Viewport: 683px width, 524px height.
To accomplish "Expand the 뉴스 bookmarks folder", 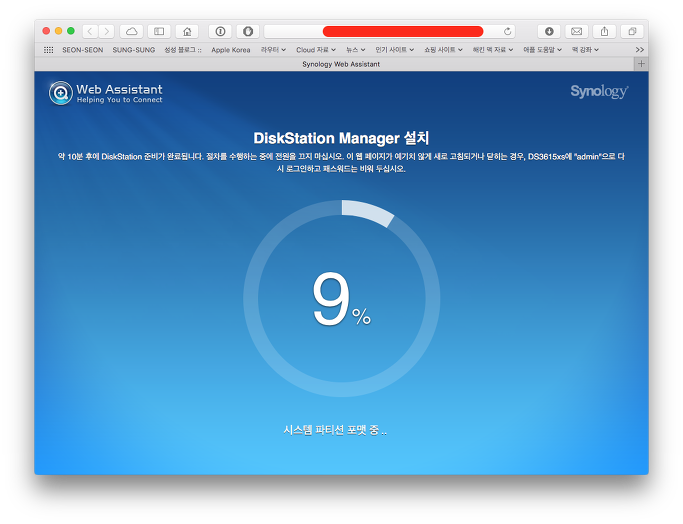I will 355,50.
